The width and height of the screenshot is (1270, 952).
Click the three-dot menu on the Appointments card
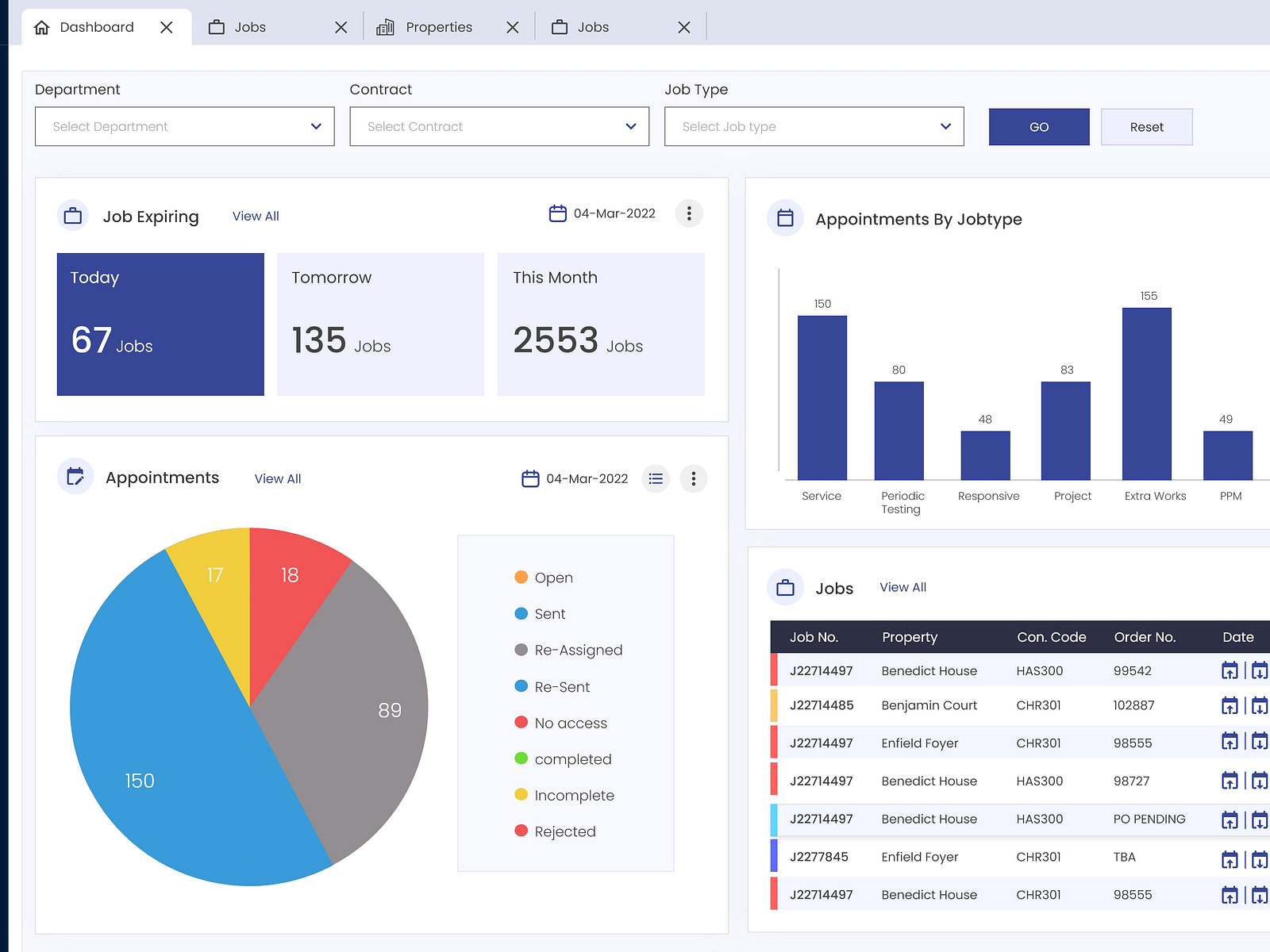click(x=693, y=478)
